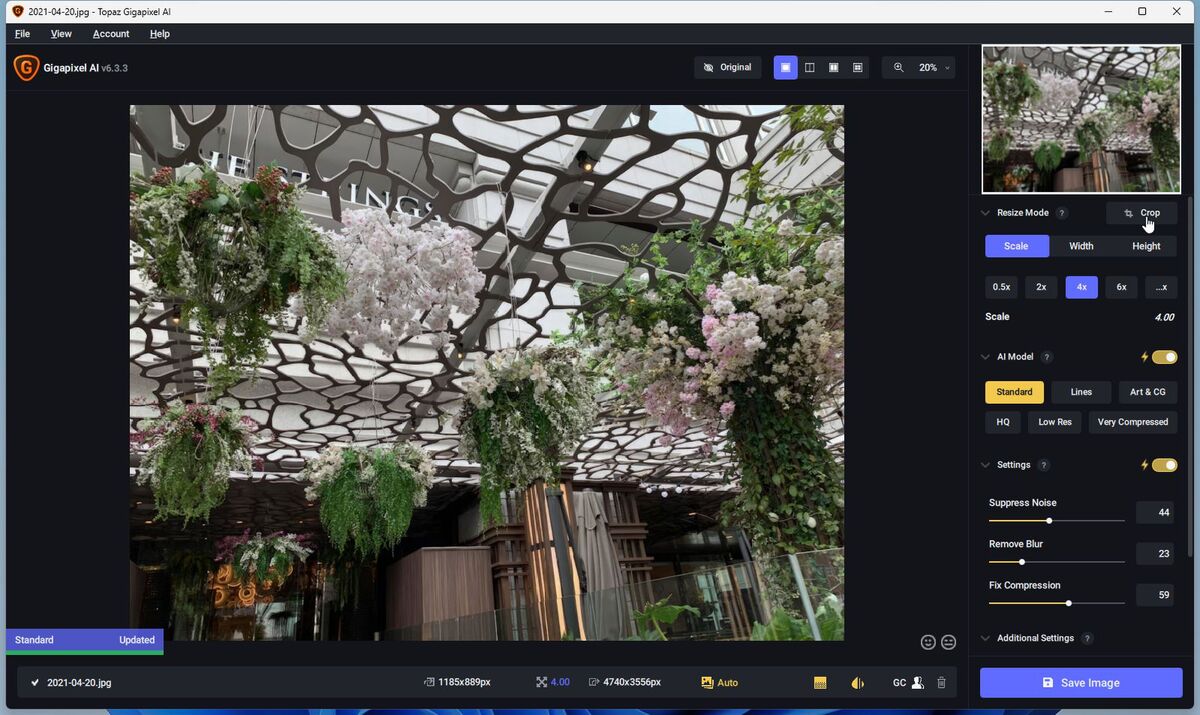Collapse the AI Model section
Image resolution: width=1200 pixels, height=715 pixels.
coord(985,357)
